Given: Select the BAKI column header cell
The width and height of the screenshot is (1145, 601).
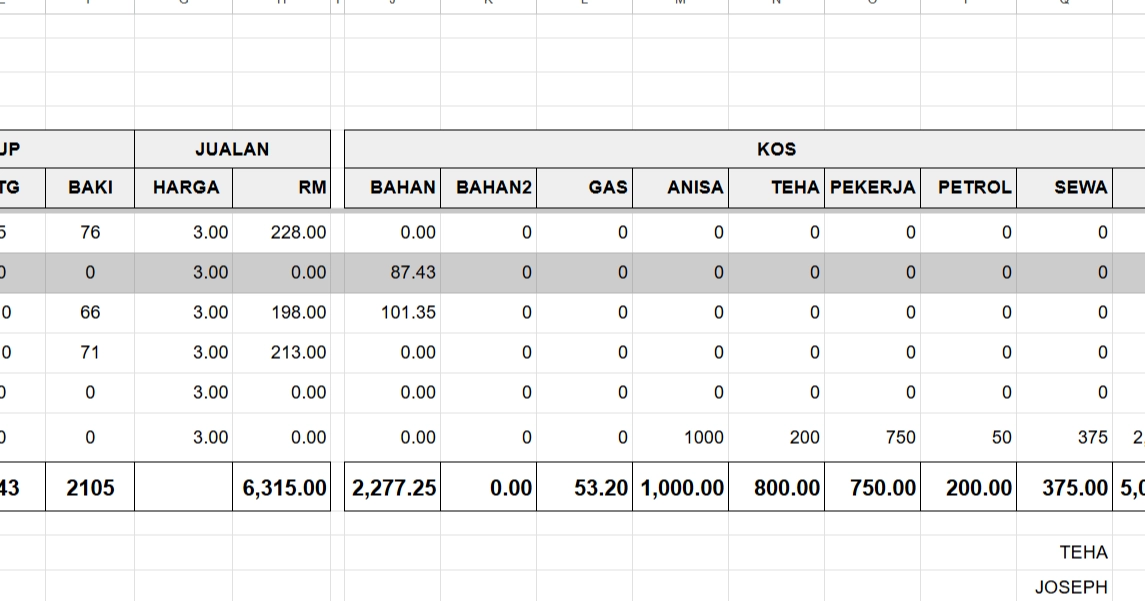Looking at the screenshot, I should coord(90,187).
